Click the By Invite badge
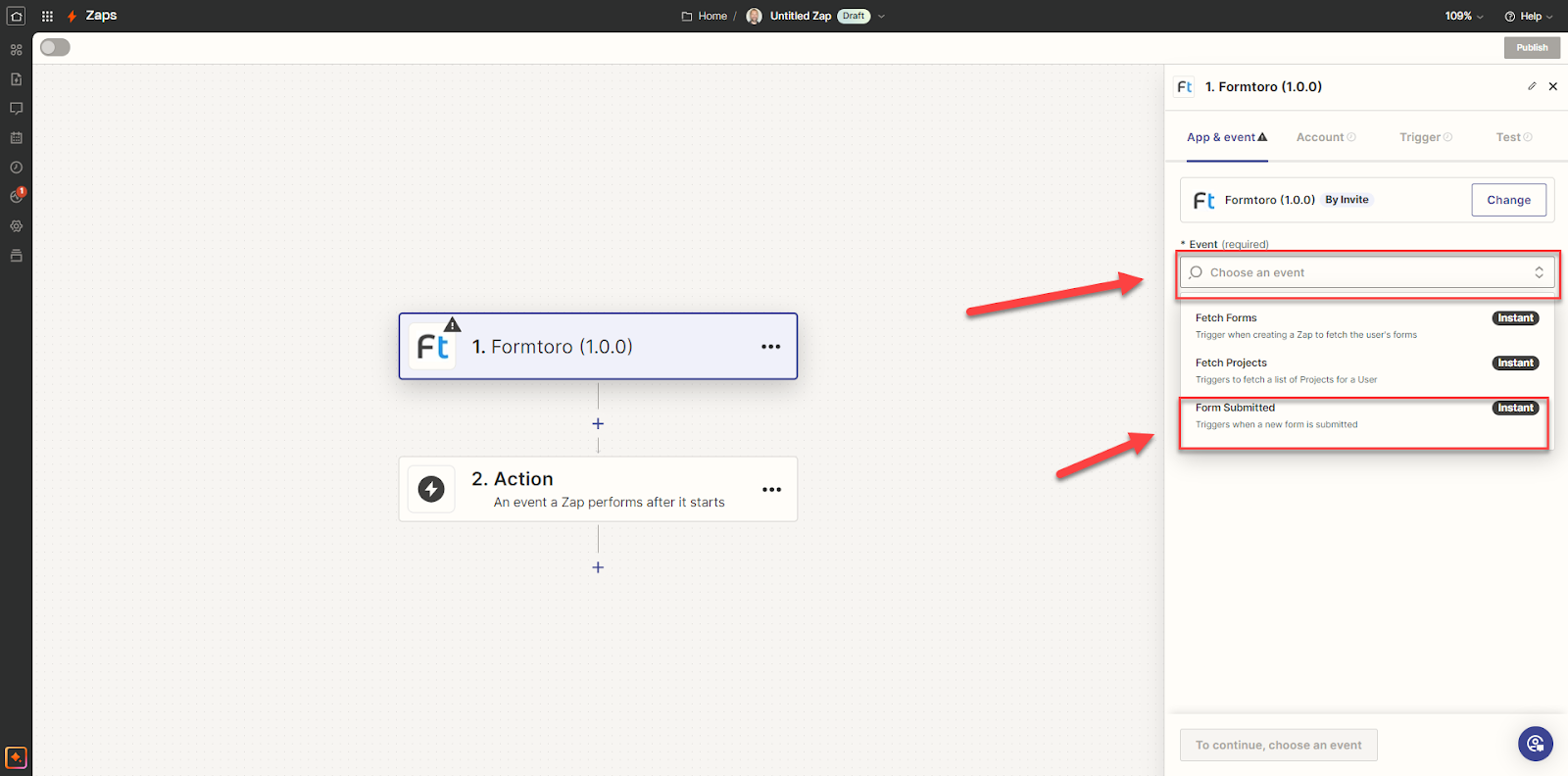1568x776 pixels. click(x=1347, y=200)
